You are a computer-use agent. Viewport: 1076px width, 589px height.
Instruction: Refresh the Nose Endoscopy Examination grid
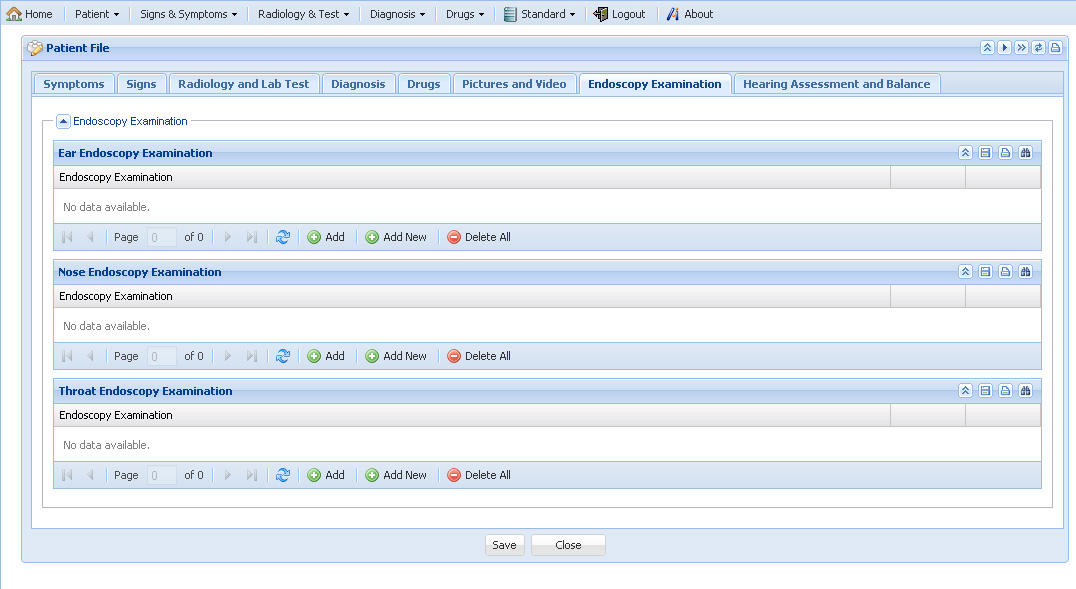click(283, 356)
